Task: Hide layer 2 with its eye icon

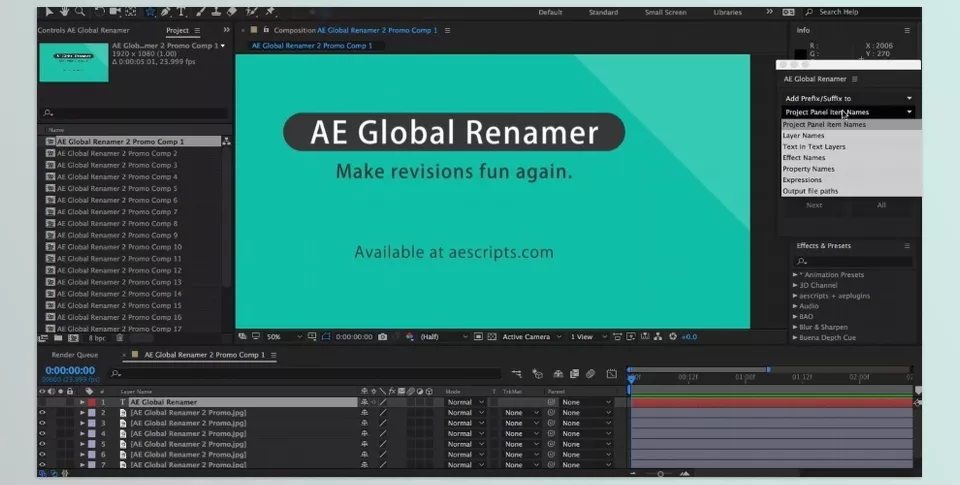Action: point(42,413)
